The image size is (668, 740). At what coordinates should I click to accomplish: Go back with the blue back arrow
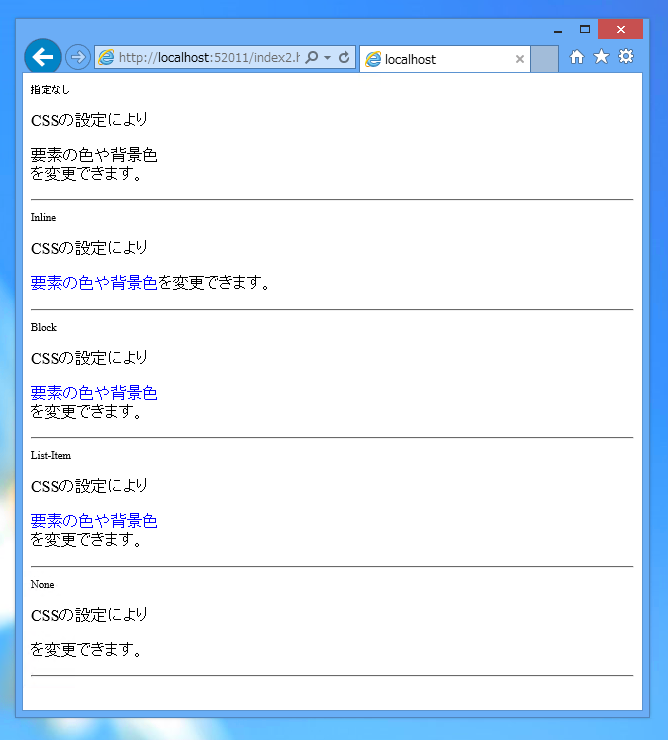(x=42, y=57)
